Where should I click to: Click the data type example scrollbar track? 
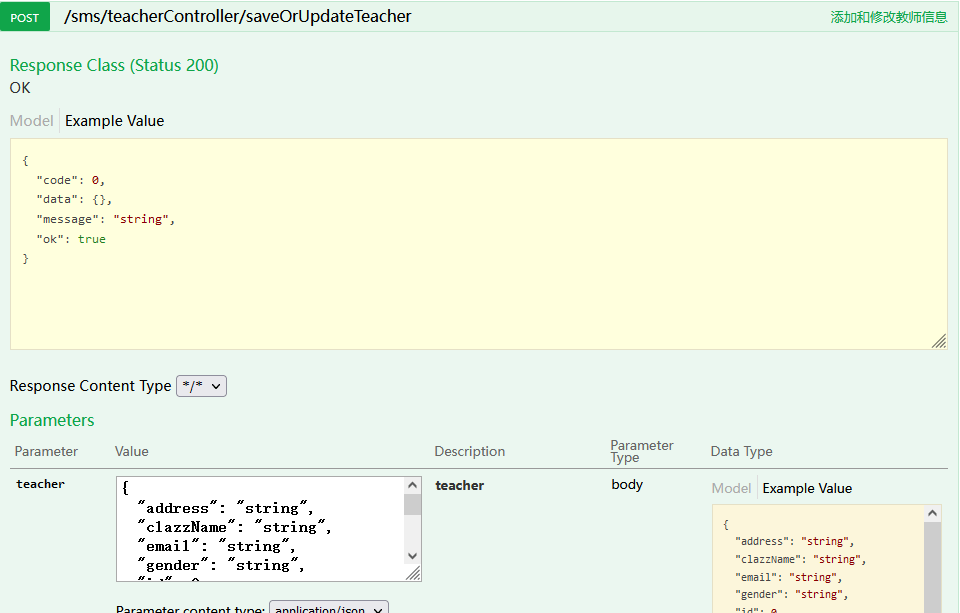tap(932, 568)
